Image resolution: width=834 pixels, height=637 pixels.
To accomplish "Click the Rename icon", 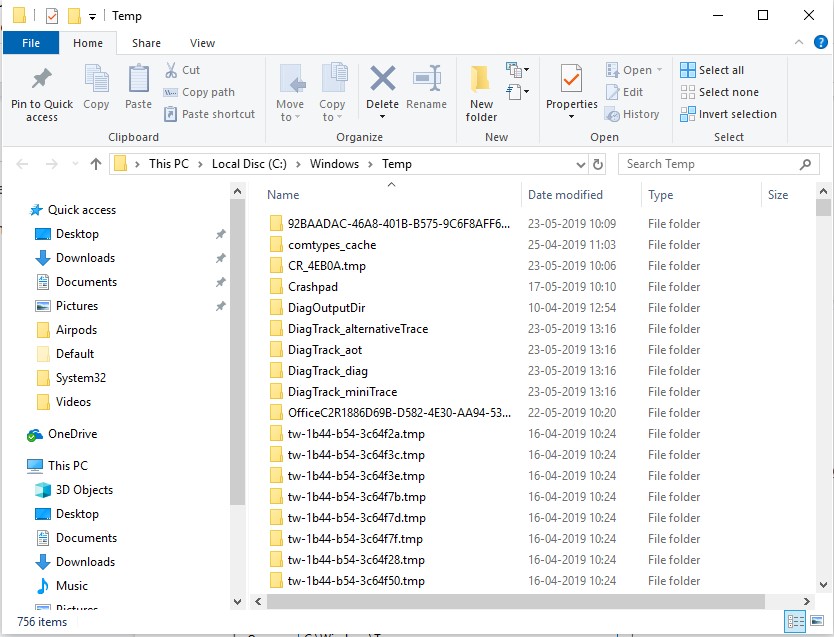I will click(x=427, y=79).
